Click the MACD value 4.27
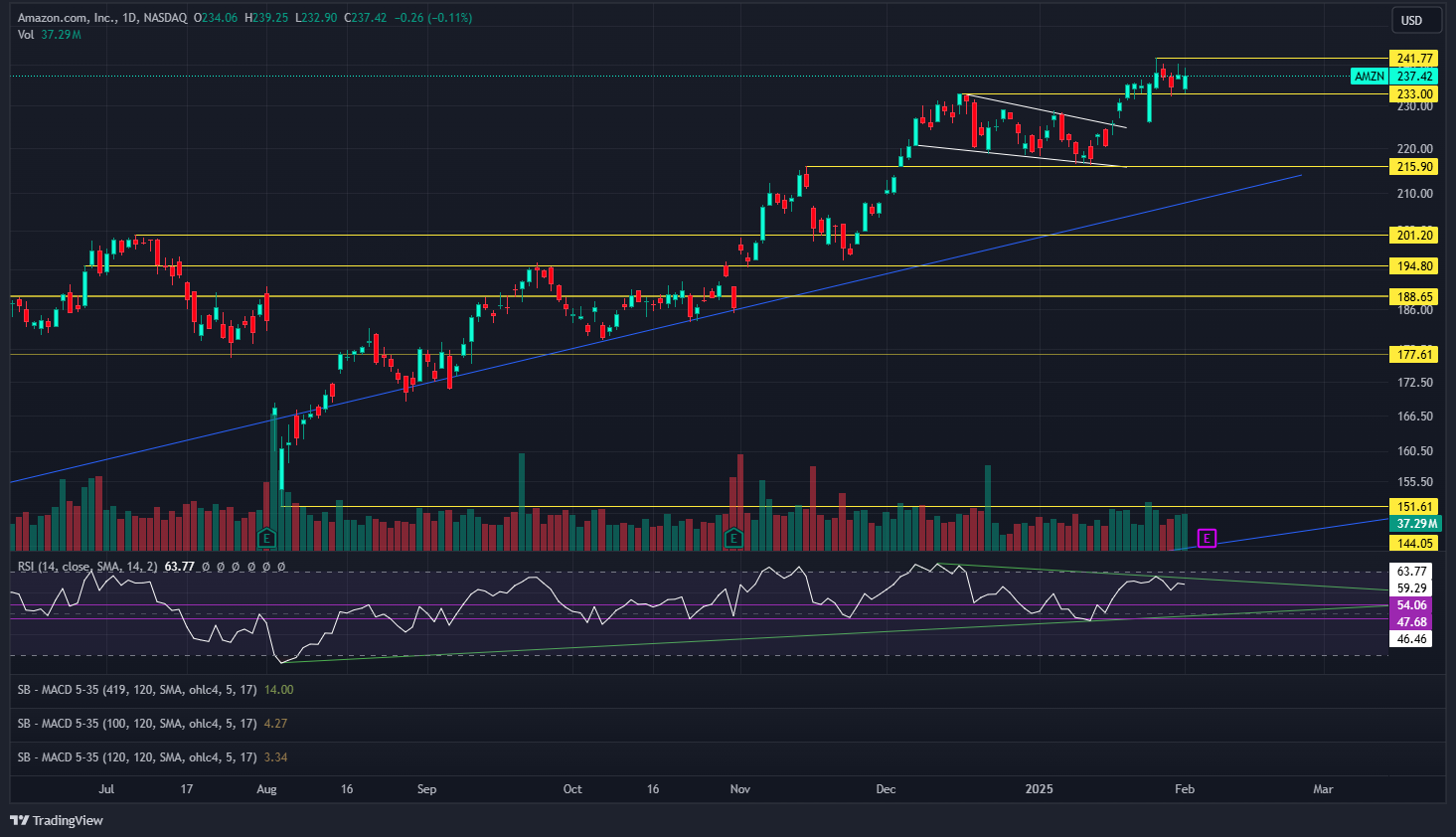The width and height of the screenshot is (1456, 837). click(x=275, y=724)
